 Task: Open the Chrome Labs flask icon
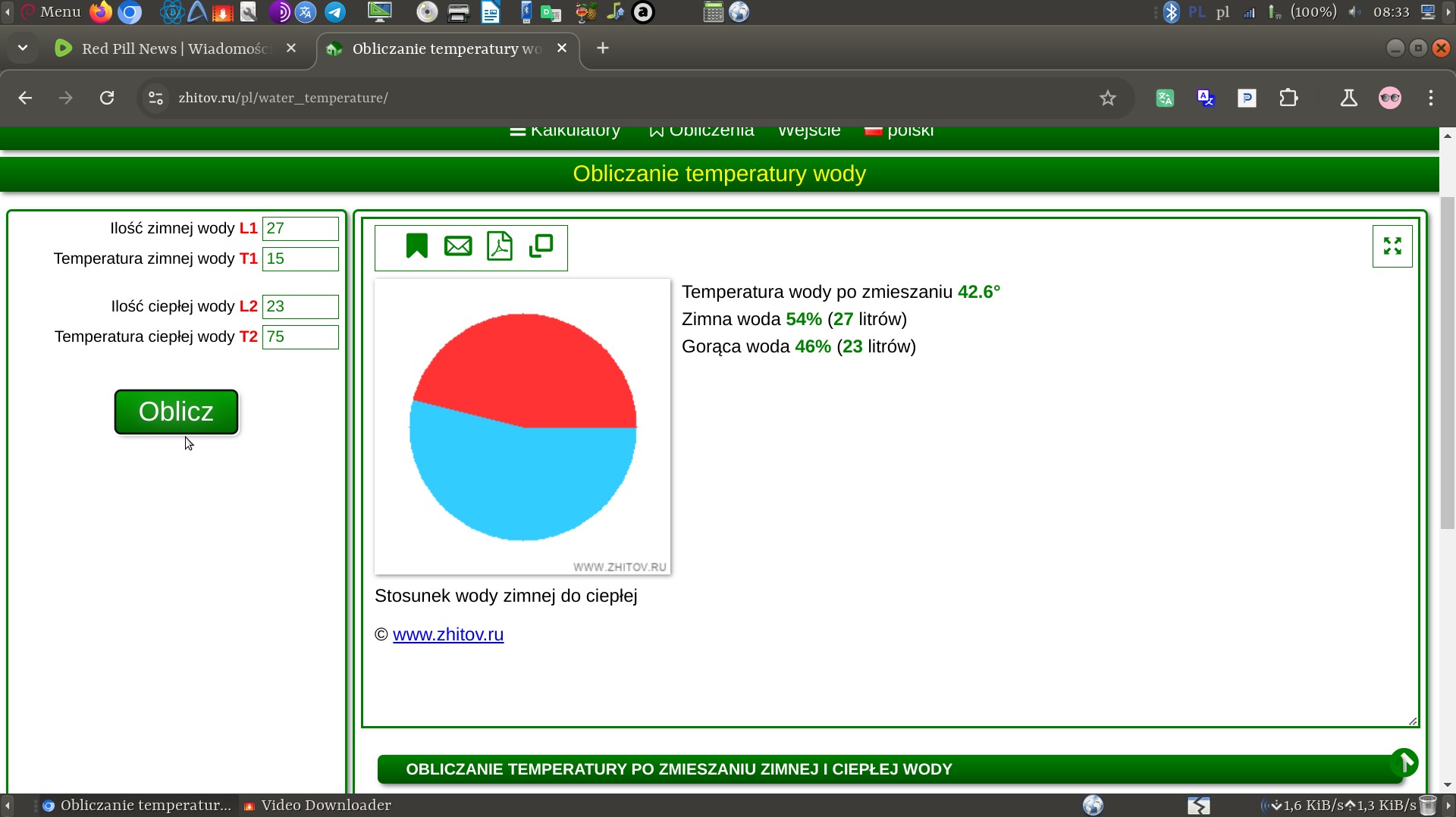(x=1349, y=98)
